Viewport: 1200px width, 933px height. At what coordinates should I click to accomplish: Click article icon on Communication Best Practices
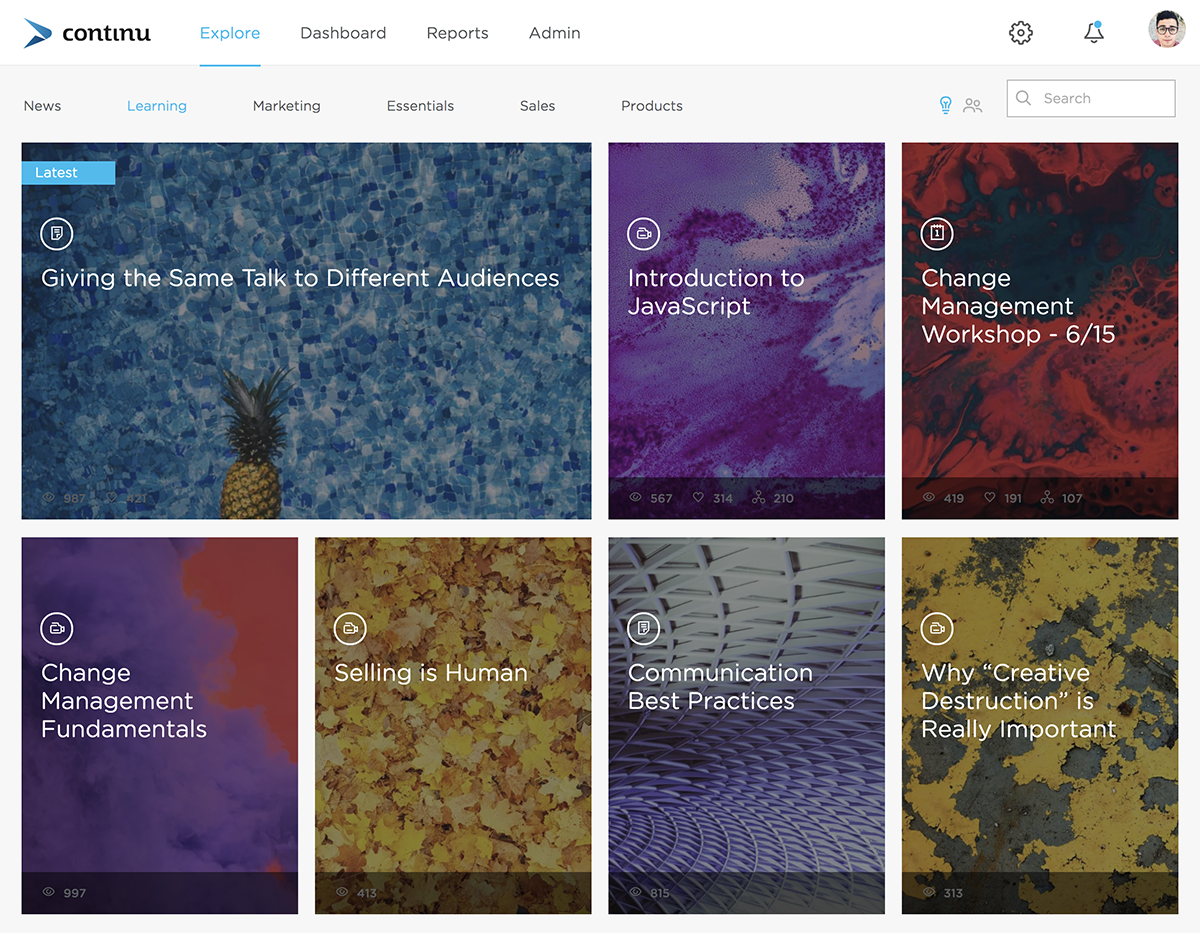pyautogui.click(x=644, y=629)
